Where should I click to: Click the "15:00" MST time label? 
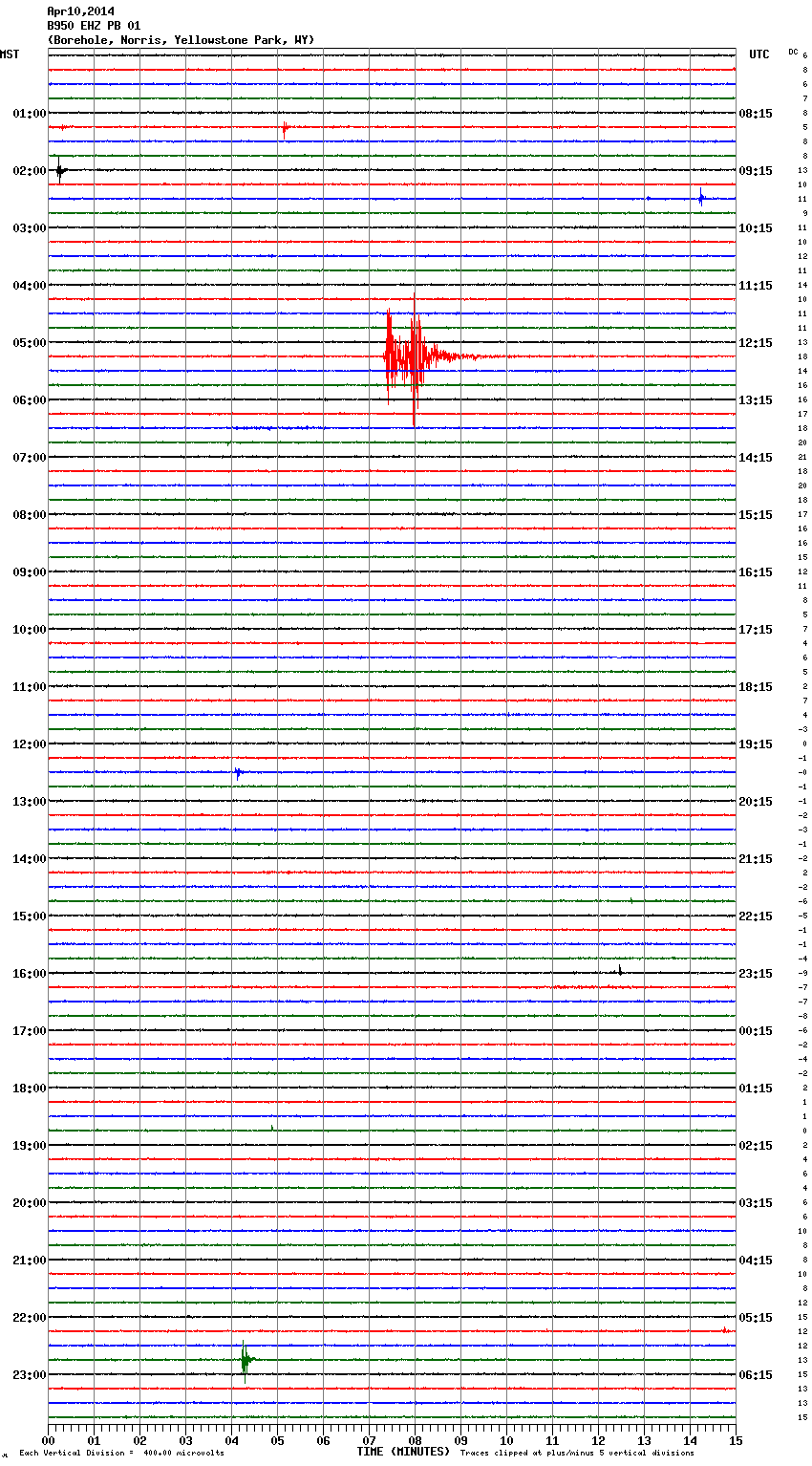click(30, 916)
